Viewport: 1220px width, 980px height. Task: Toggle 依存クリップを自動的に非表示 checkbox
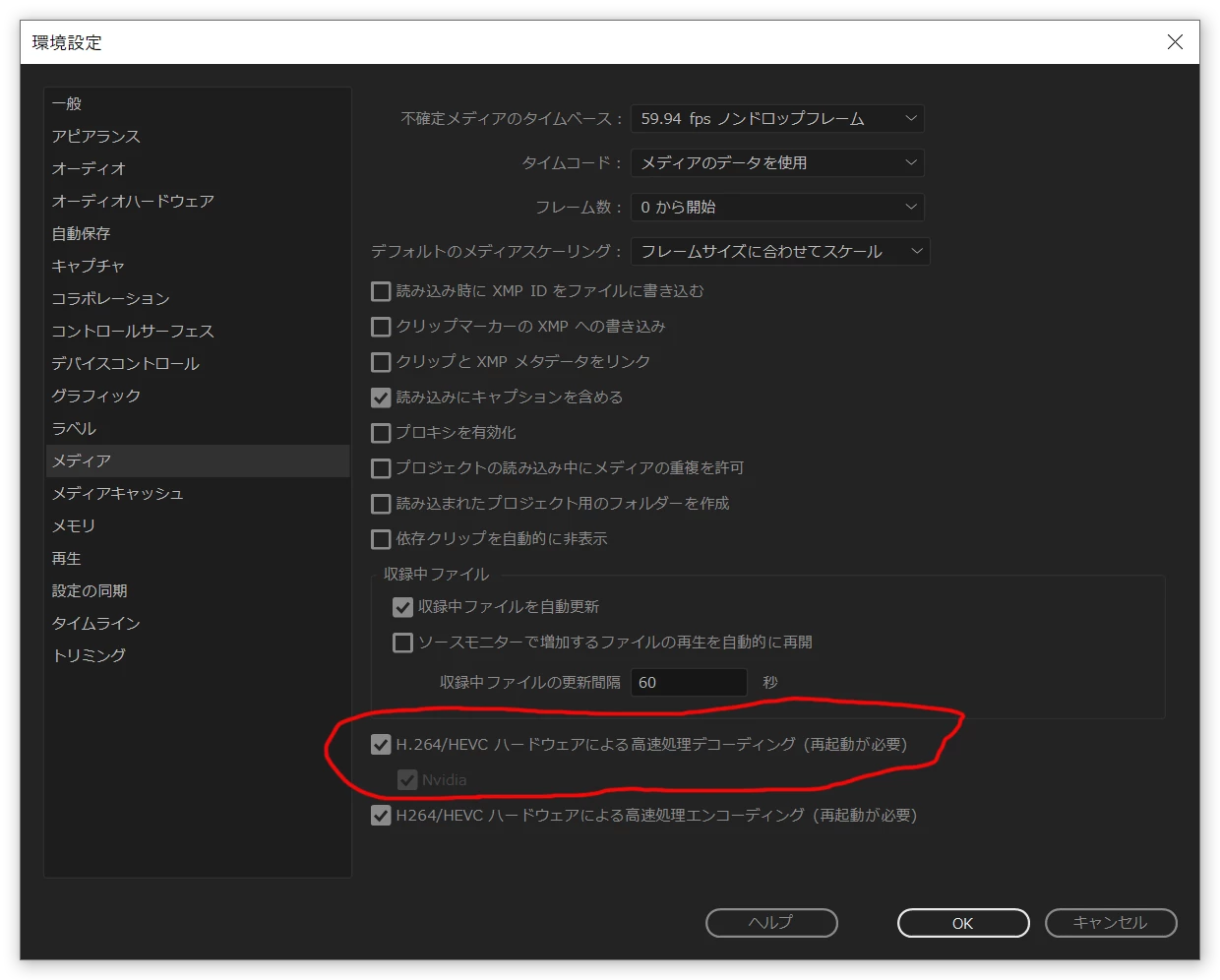click(x=381, y=539)
